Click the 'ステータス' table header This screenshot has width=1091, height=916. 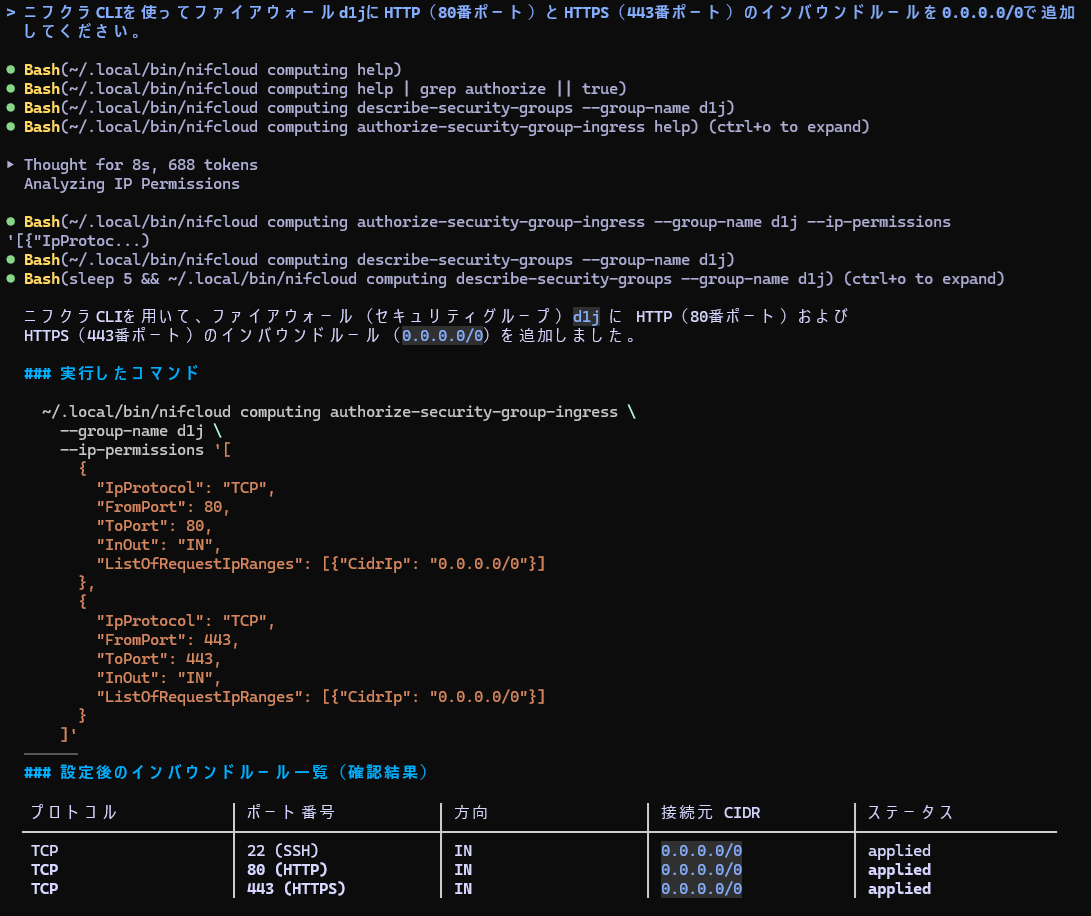coord(910,812)
